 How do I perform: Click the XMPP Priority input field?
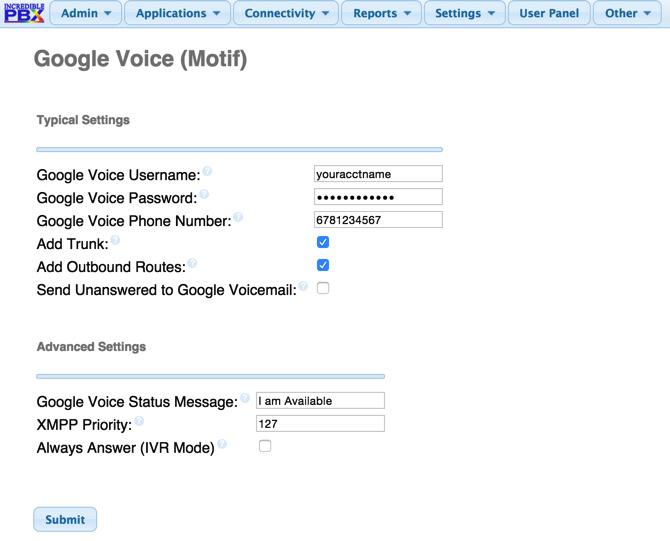point(320,424)
